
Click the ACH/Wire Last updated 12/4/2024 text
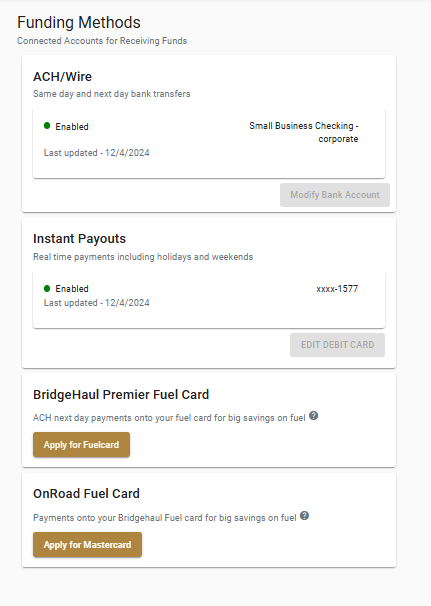click(97, 153)
